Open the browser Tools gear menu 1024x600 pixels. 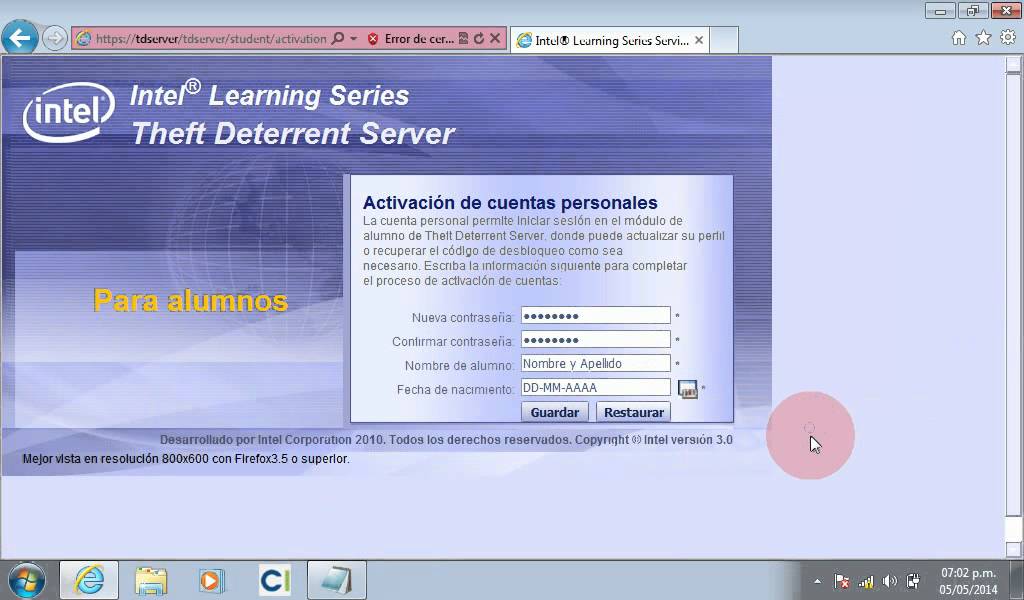pyautogui.click(x=1008, y=38)
